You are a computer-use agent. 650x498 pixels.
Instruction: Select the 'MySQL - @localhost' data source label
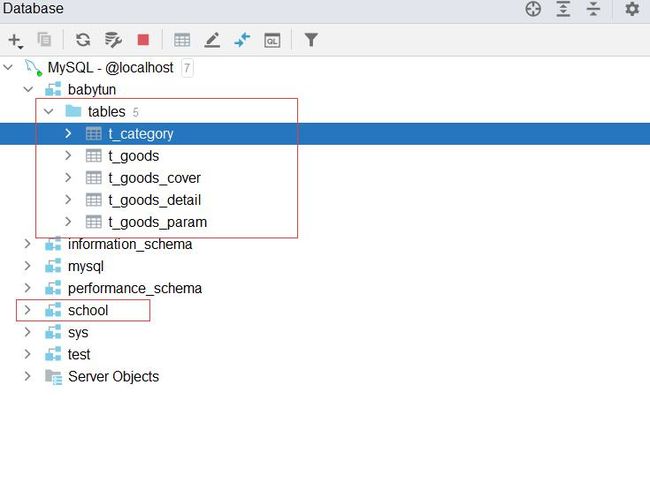[110, 68]
